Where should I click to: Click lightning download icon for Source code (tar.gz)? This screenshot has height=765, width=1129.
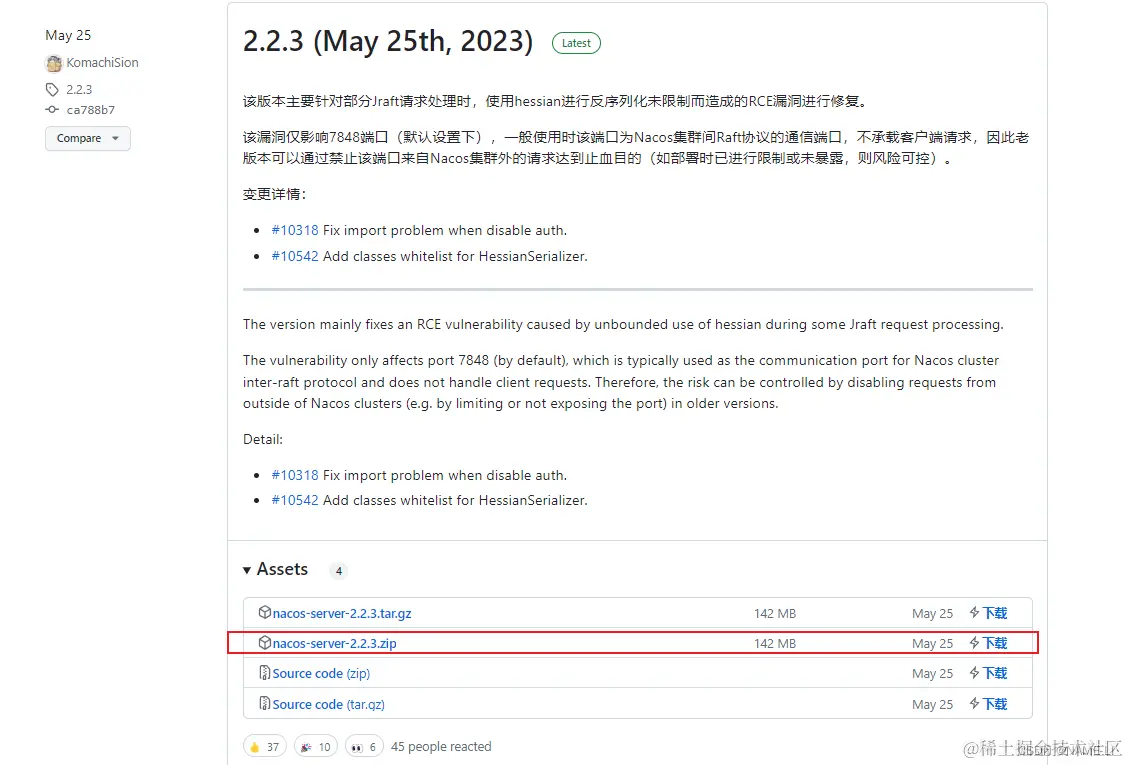[x=974, y=703]
